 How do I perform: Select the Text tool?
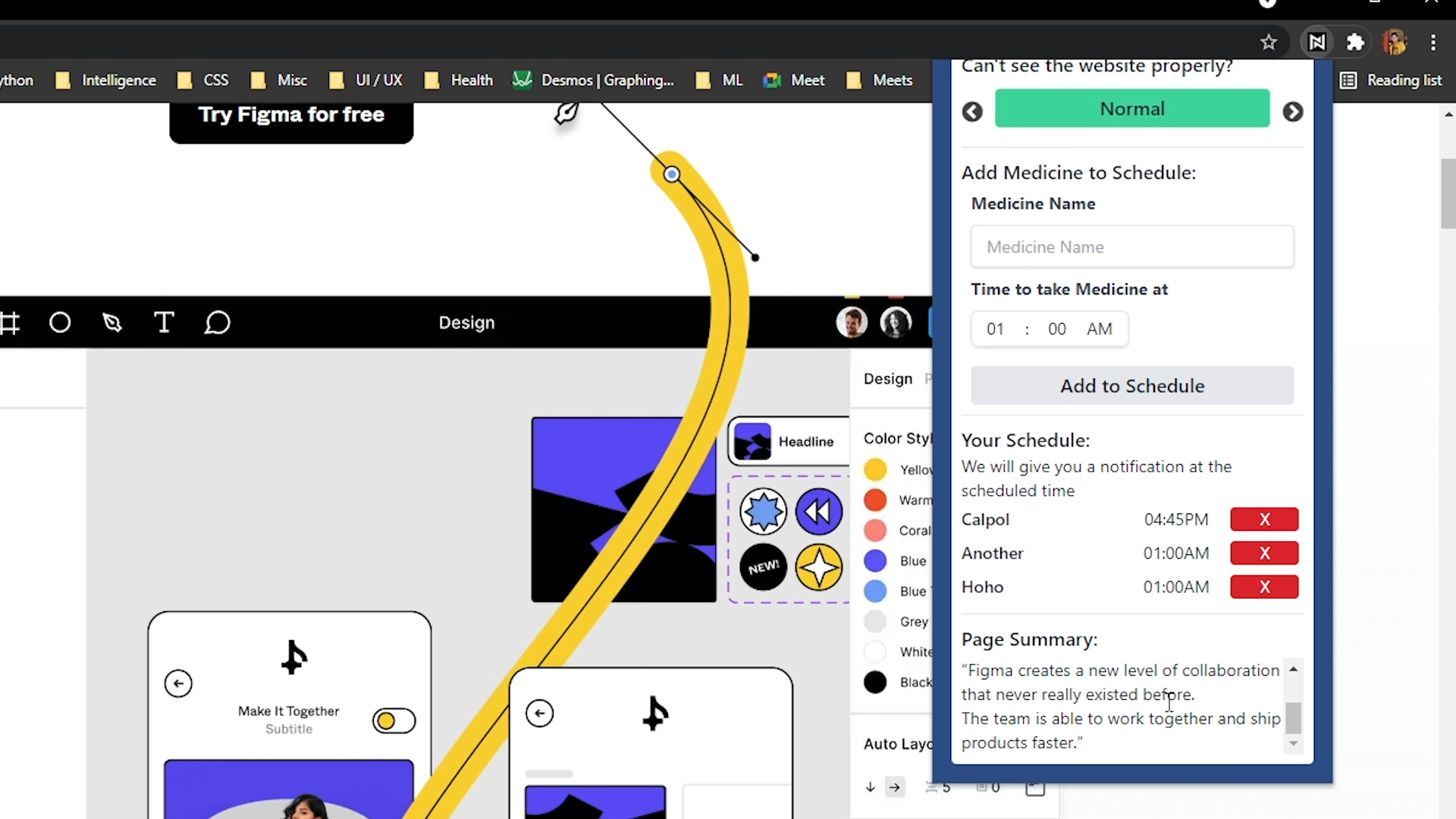click(x=164, y=323)
